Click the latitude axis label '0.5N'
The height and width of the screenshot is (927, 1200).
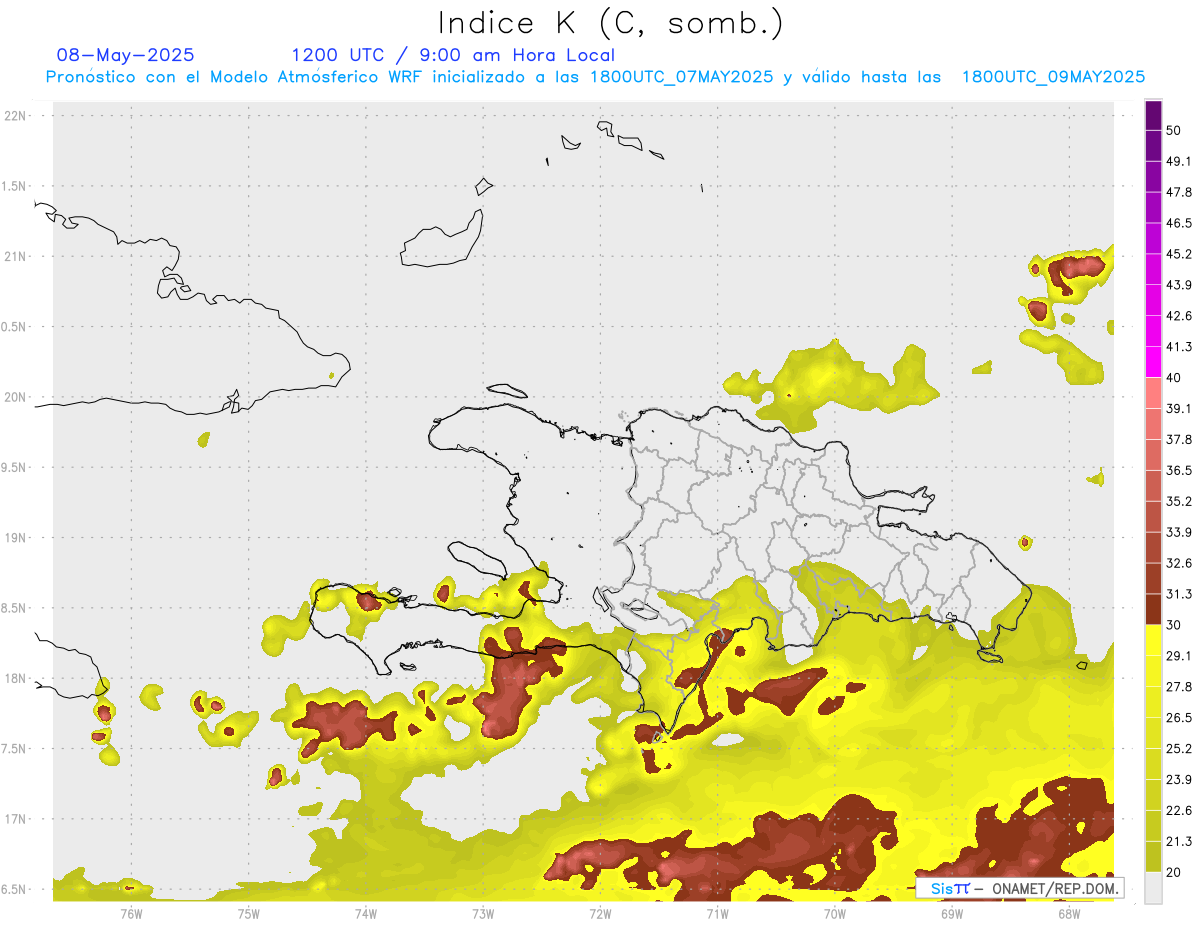tap(15, 327)
